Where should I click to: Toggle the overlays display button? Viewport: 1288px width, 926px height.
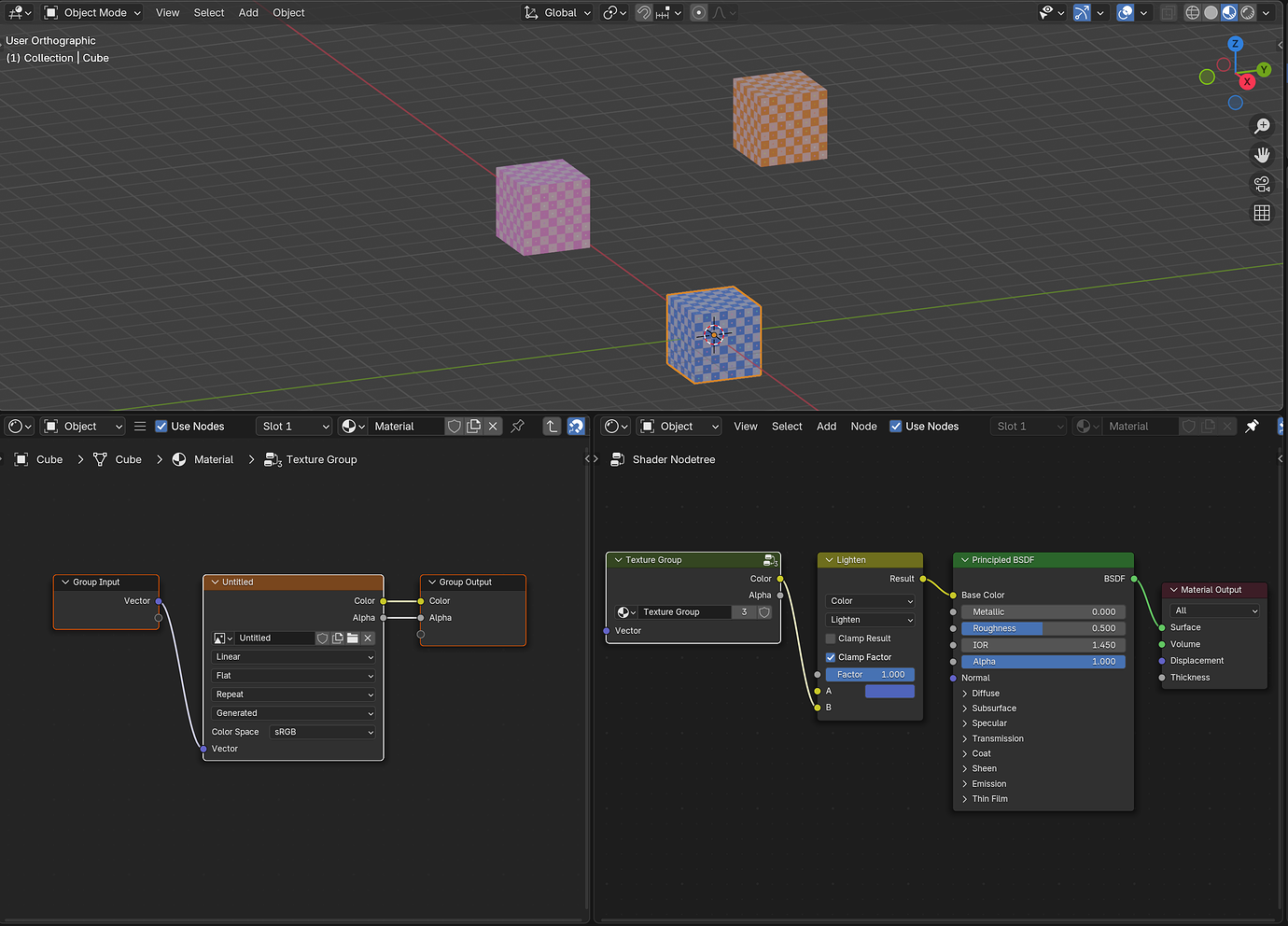click(x=1126, y=12)
